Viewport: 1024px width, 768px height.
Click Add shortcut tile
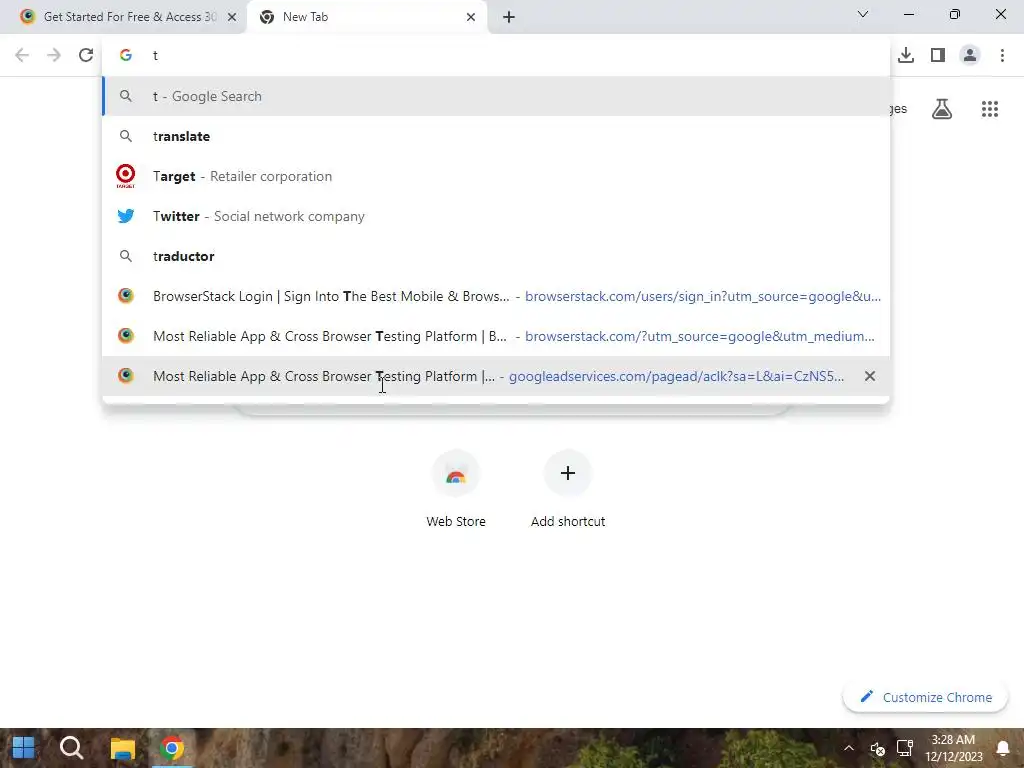pyautogui.click(x=568, y=488)
